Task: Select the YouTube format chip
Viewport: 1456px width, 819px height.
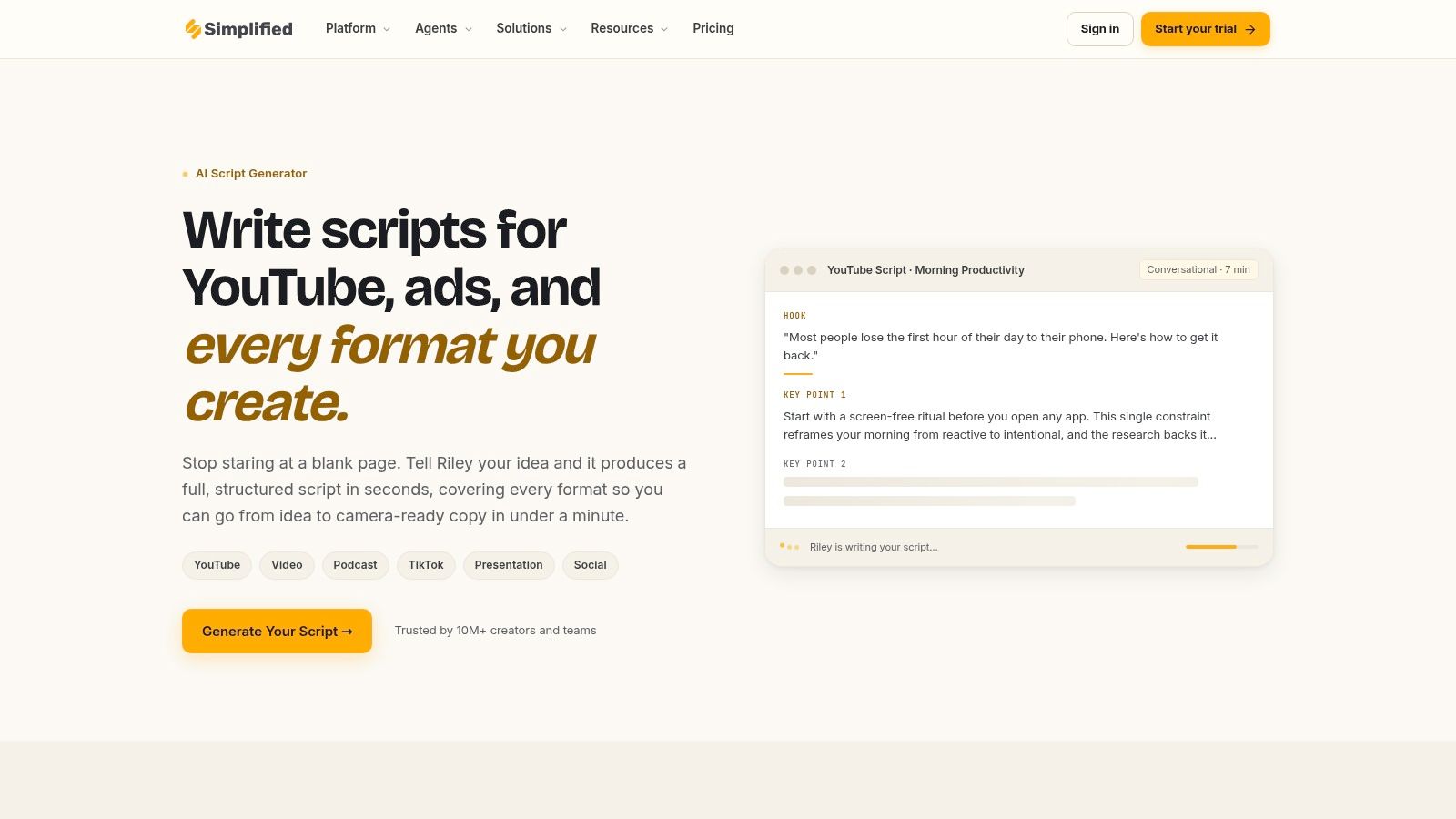Action: [217, 565]
